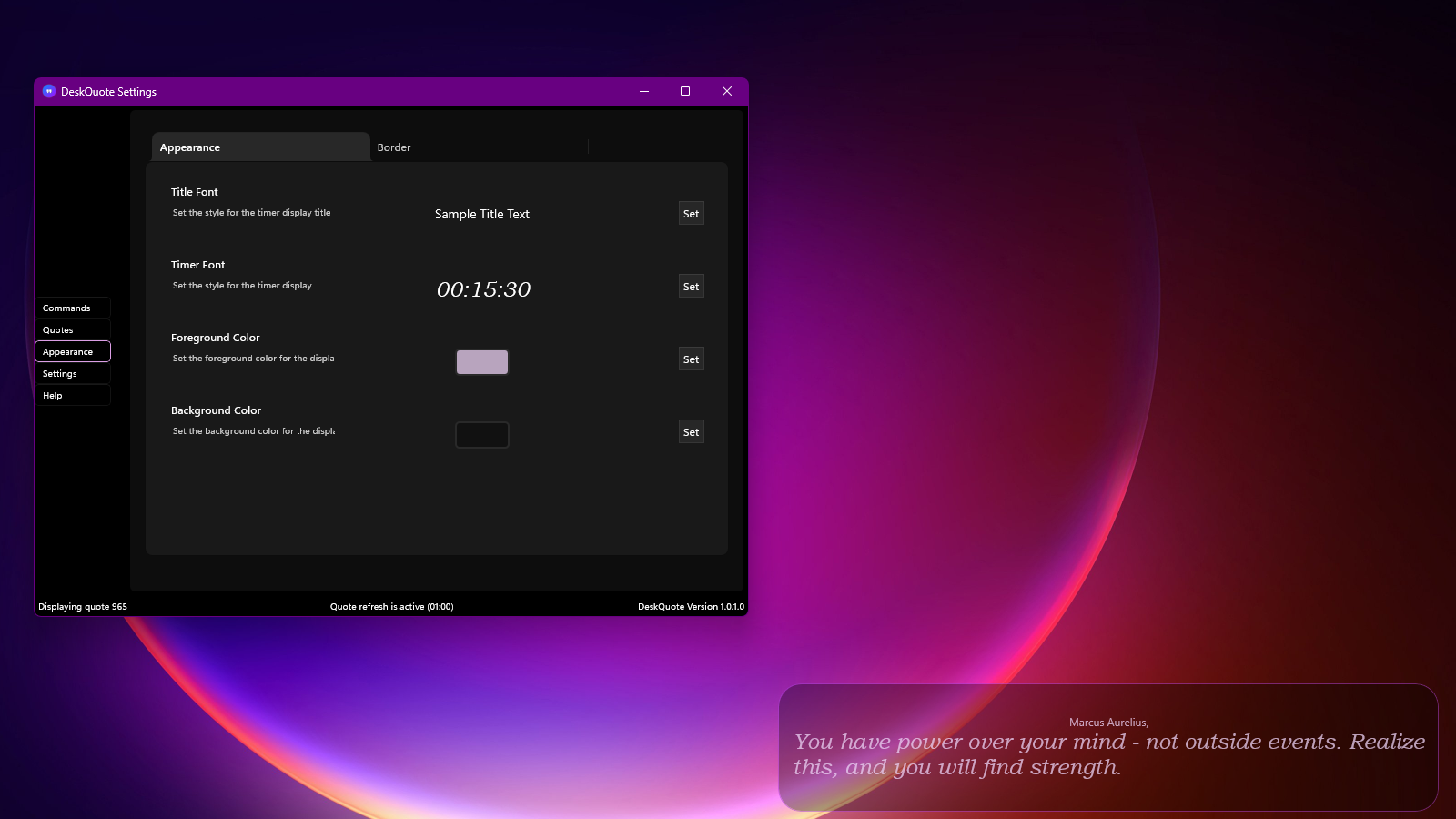This screenshot has width=1456, height=819.
Task: Select Settings in the sidebar
Action: coord(72,373)
